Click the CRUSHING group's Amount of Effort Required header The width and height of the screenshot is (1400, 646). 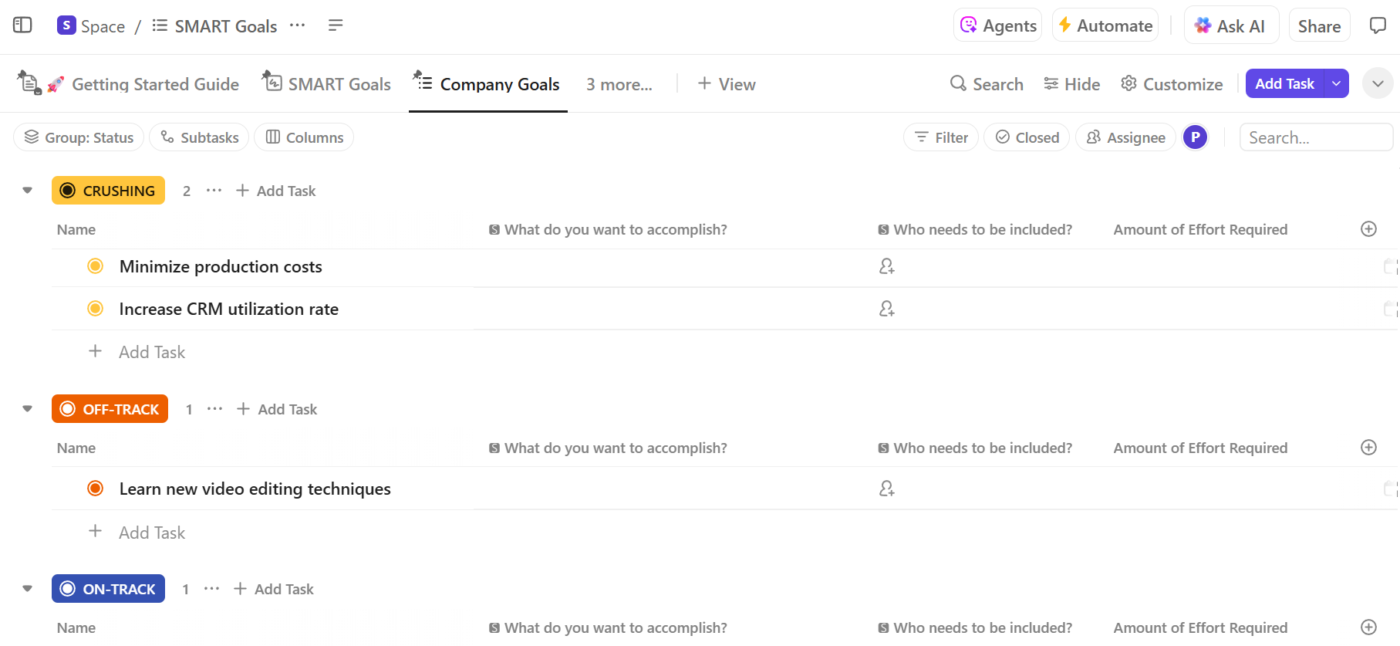(1200, 230)
